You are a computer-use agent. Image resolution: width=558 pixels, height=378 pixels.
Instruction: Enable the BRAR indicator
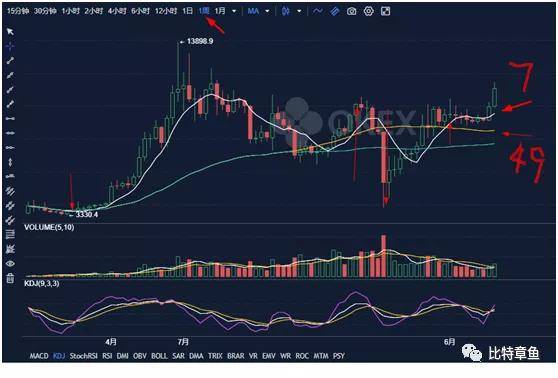click(236, 356)
